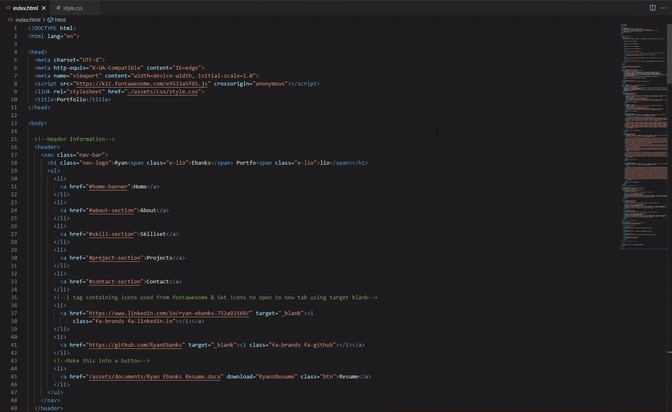
Task: Click the #contact-section href
Action: pos(114,282)
